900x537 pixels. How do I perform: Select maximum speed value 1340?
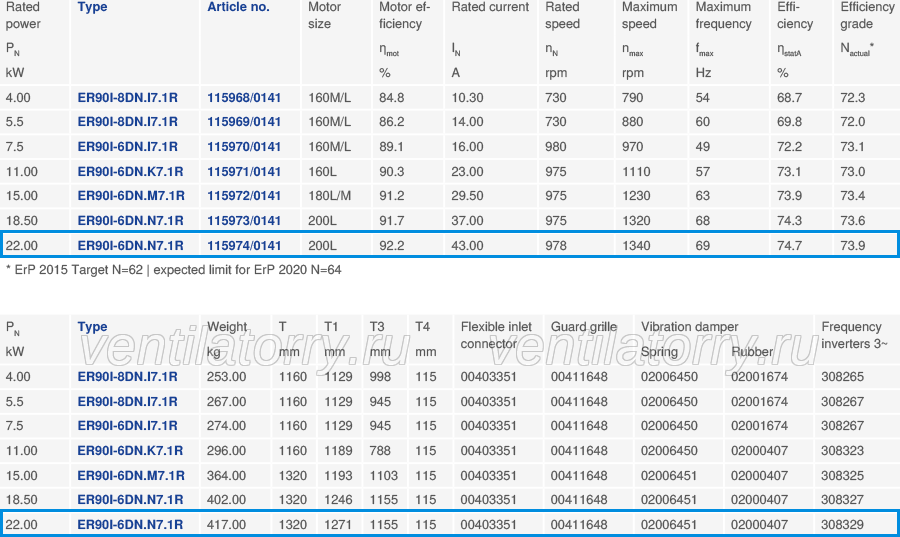tap(636, 246)
